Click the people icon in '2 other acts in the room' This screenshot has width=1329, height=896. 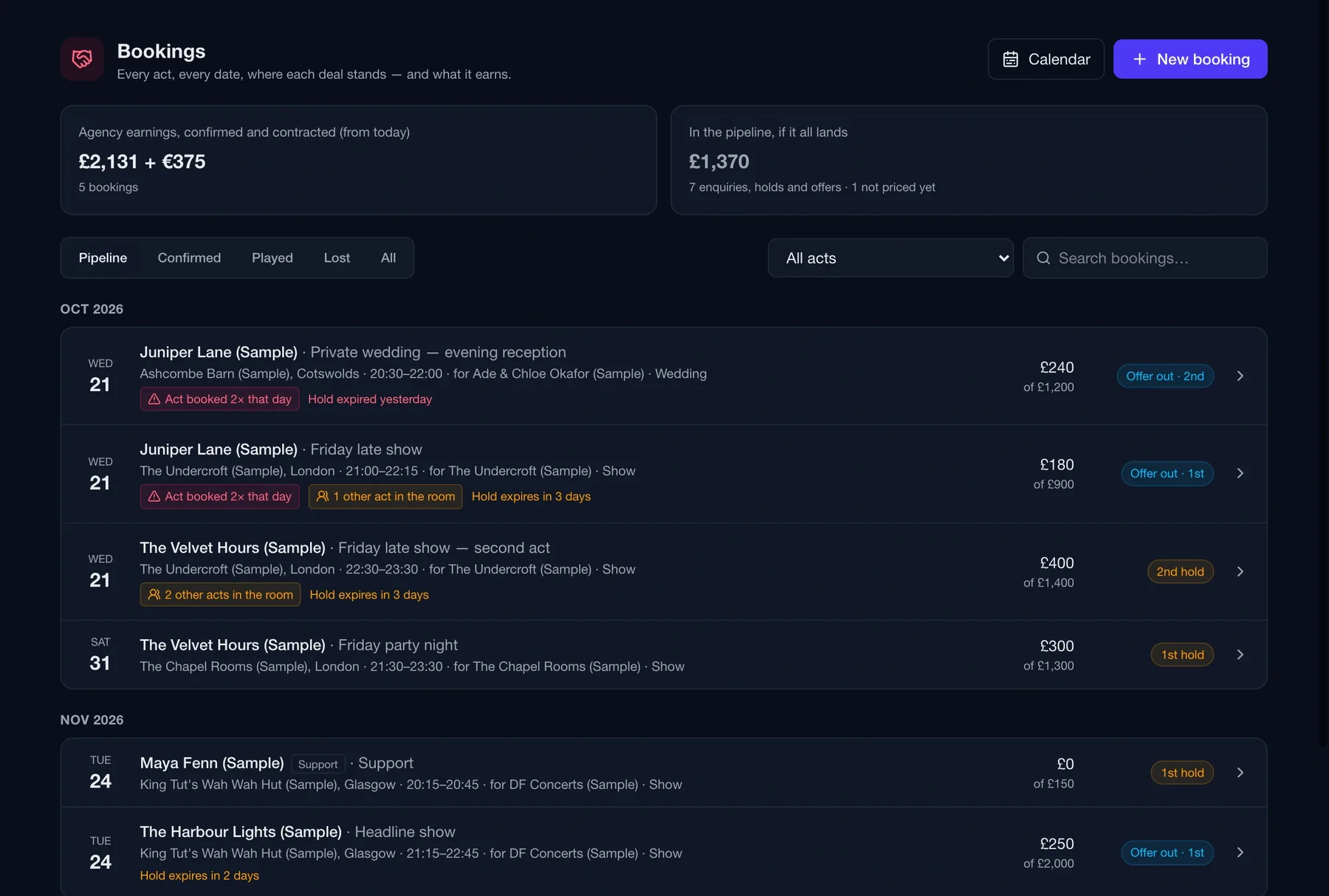(x=154, y=595)
